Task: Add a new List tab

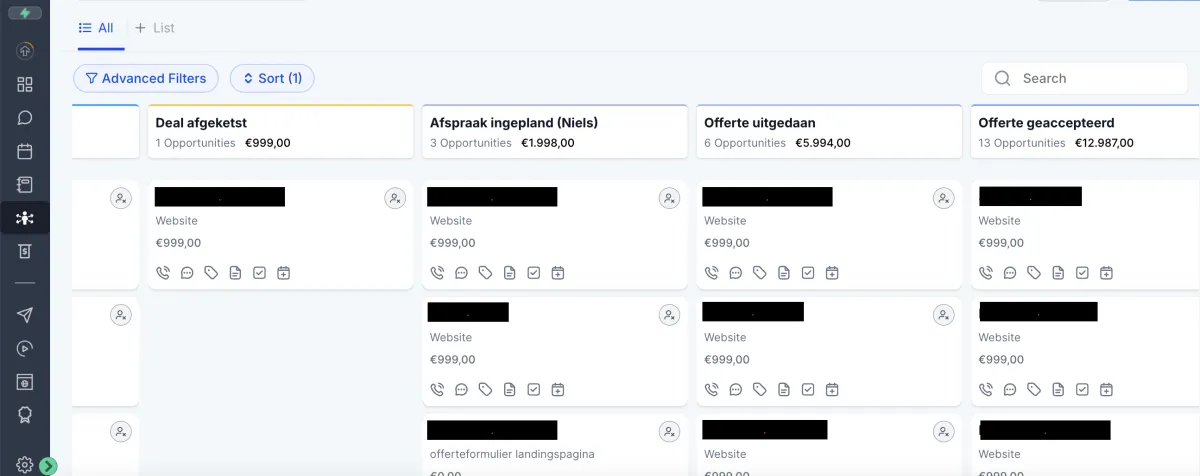Action: pyautogui.click(x=155, y=28)
